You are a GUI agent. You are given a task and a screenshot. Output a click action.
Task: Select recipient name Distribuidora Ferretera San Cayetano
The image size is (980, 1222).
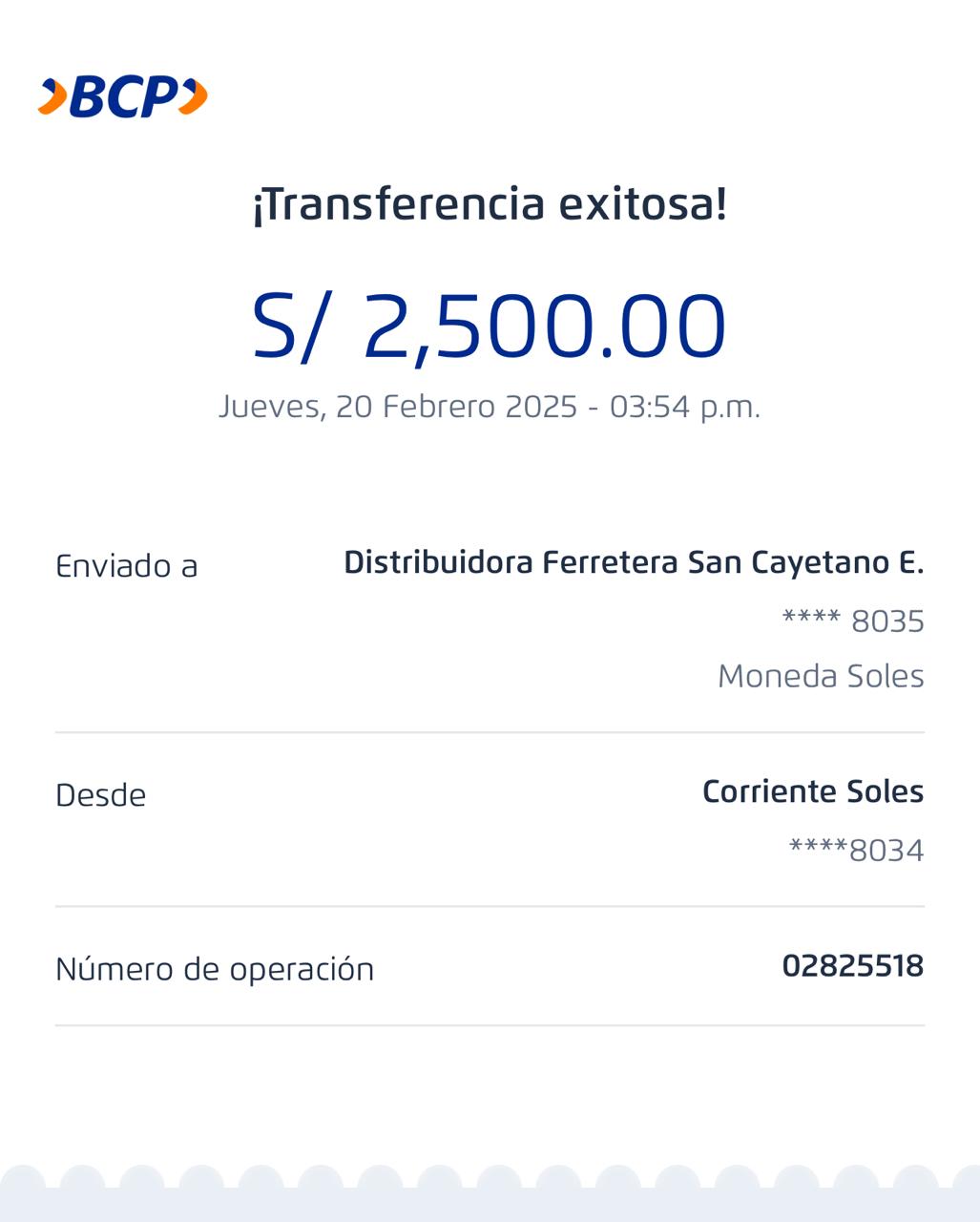click(634, 562)
